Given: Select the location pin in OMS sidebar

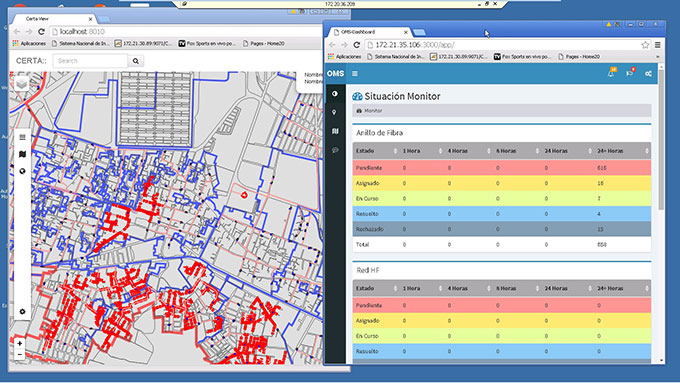Looking at the screenshot, I should 334,112.
